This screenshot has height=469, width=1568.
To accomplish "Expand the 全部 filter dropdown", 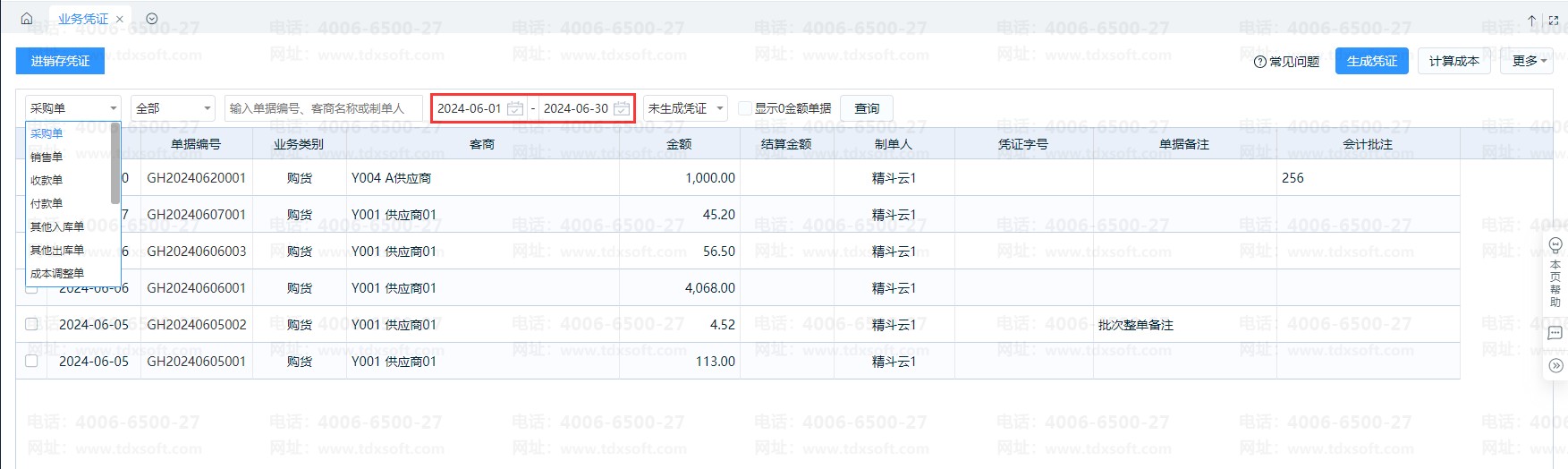I will pyautogui.click(x=173, y=108).
